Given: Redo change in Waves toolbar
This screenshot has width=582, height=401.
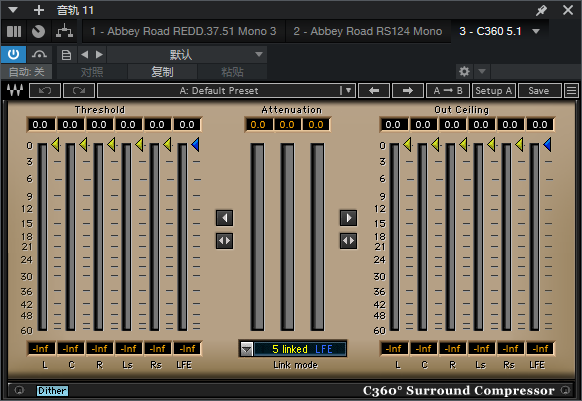Looking at the screenshot, I should (x=79, y=91).
